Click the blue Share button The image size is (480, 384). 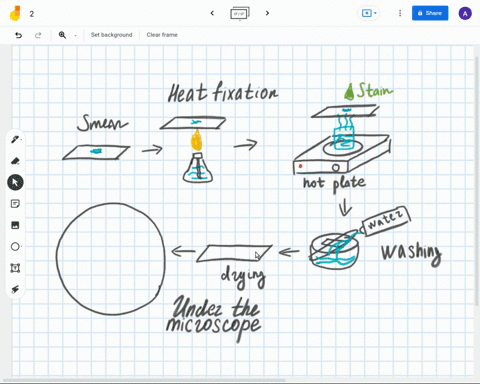click(430, 13)
